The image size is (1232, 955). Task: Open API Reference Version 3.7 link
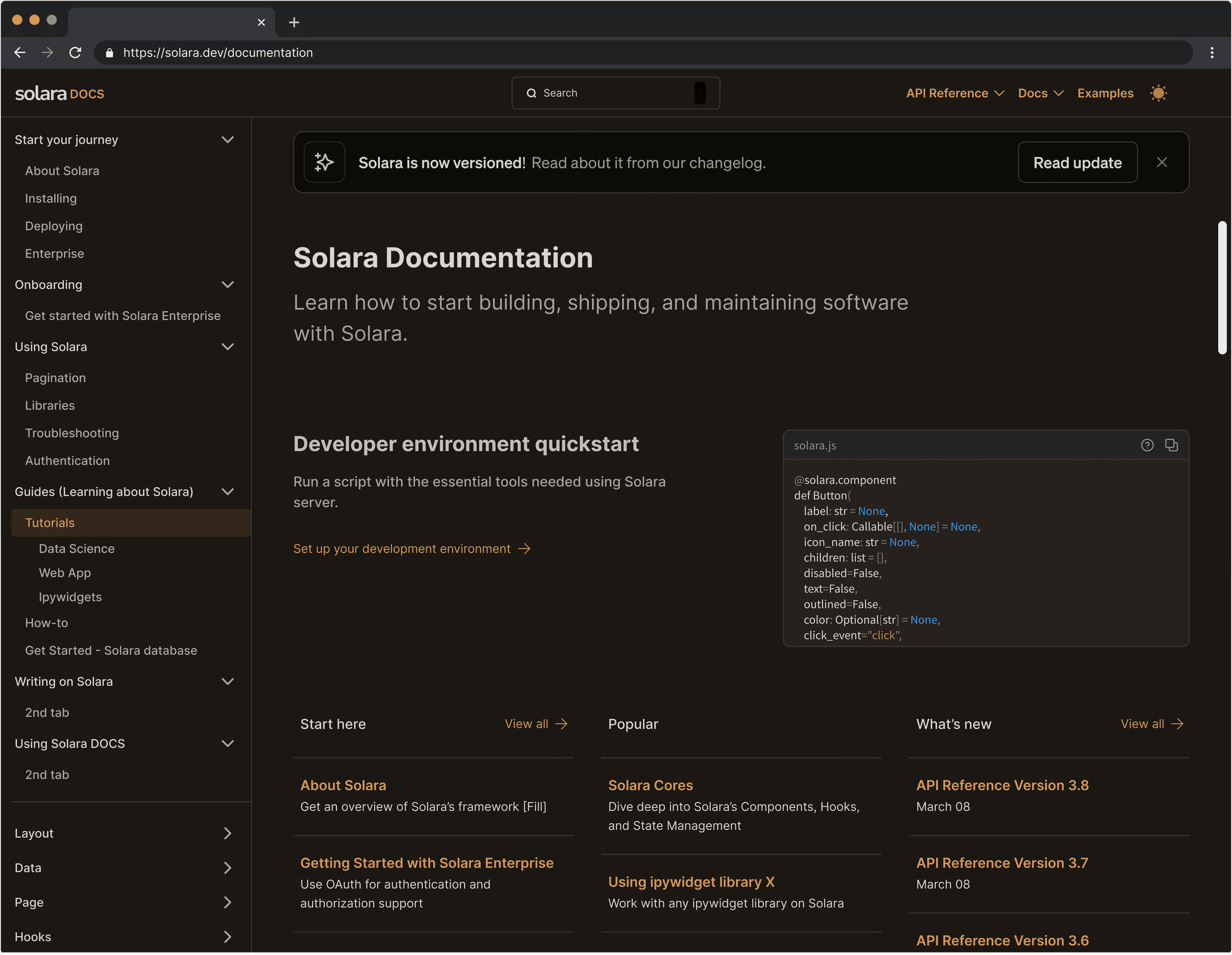point(1001,863)
